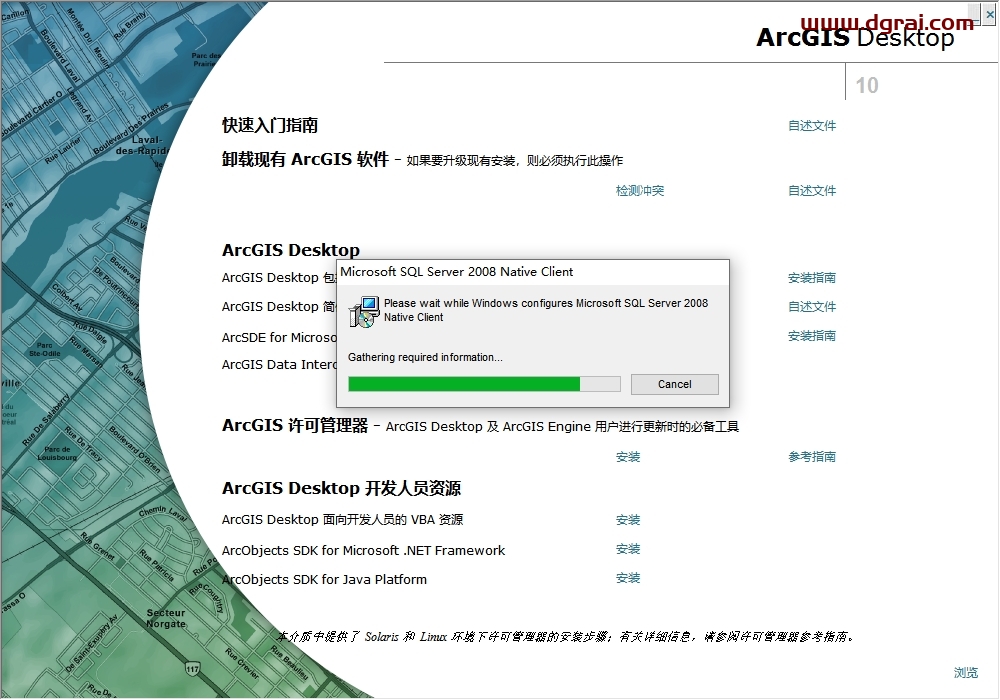Click the 检测冲突 link
This screenshot has width=1000, height=700.
640,191
